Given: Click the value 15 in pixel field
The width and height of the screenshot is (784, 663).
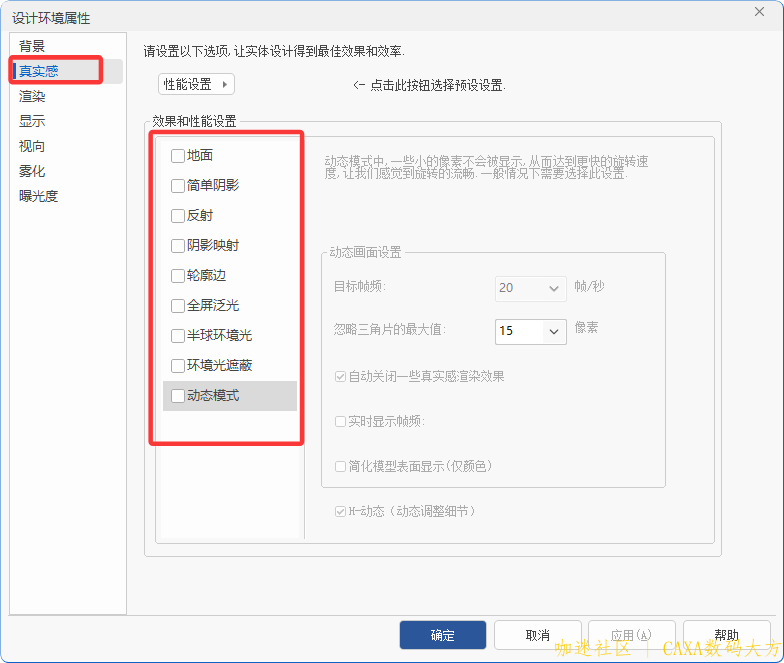Looking at the screenshot, I should click(506, 331).
